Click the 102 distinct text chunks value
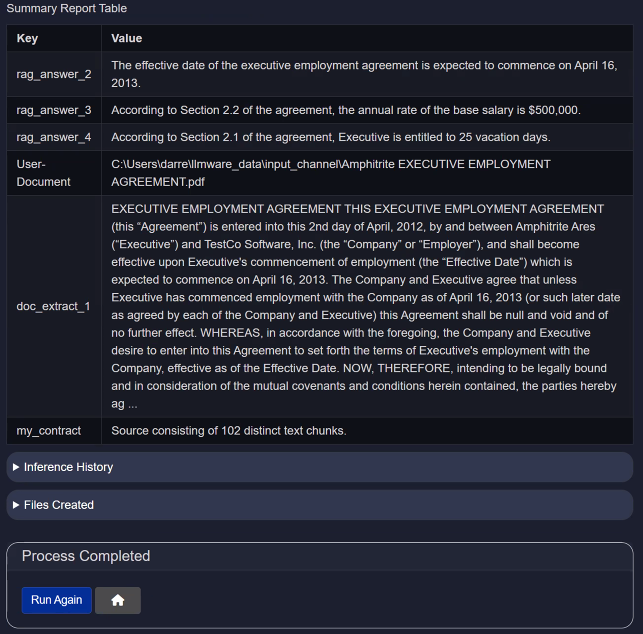This screenshot has width=643, height=634. (x=228, y=431)
